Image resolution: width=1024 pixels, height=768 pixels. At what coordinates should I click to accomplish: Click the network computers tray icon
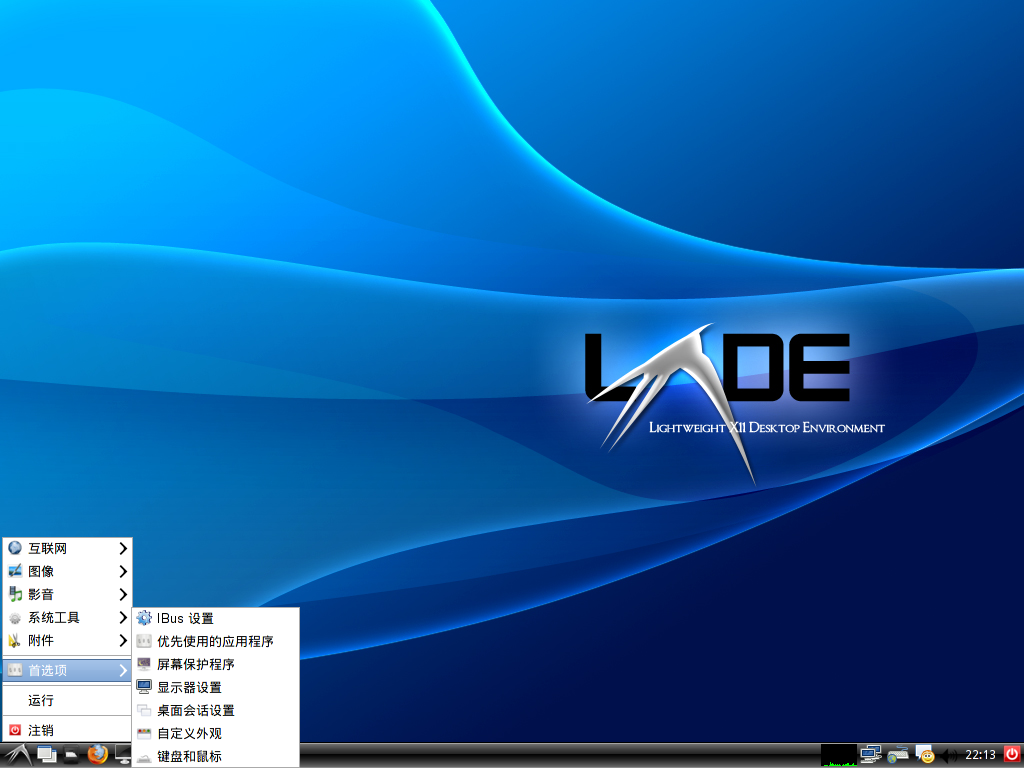(870, 755)
